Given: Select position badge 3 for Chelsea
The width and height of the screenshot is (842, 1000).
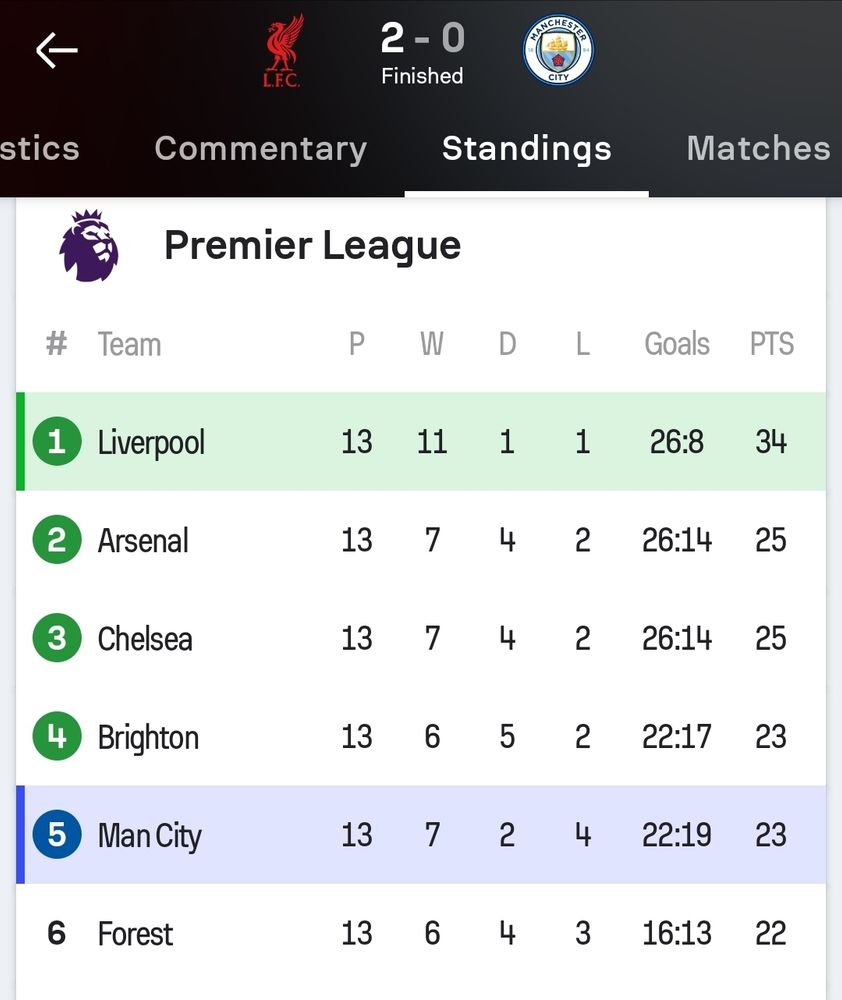Looking at the screenshot, I should click(x=57, y=638).
